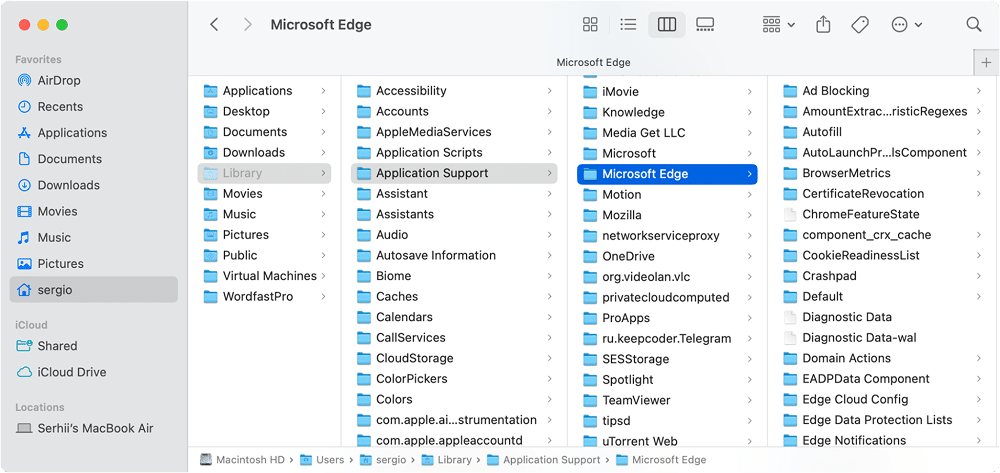Click the Edit Tags icon

tap(860, 25)
